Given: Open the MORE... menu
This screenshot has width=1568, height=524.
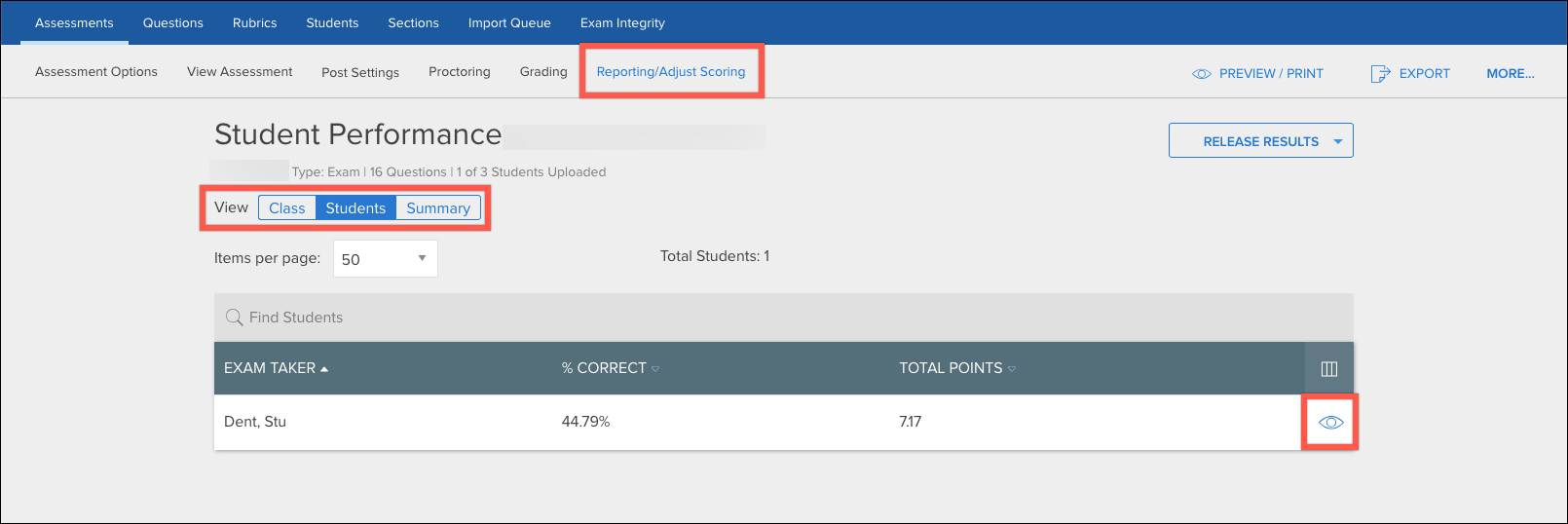Looking at the screenshot, I should click(1511, 74).
